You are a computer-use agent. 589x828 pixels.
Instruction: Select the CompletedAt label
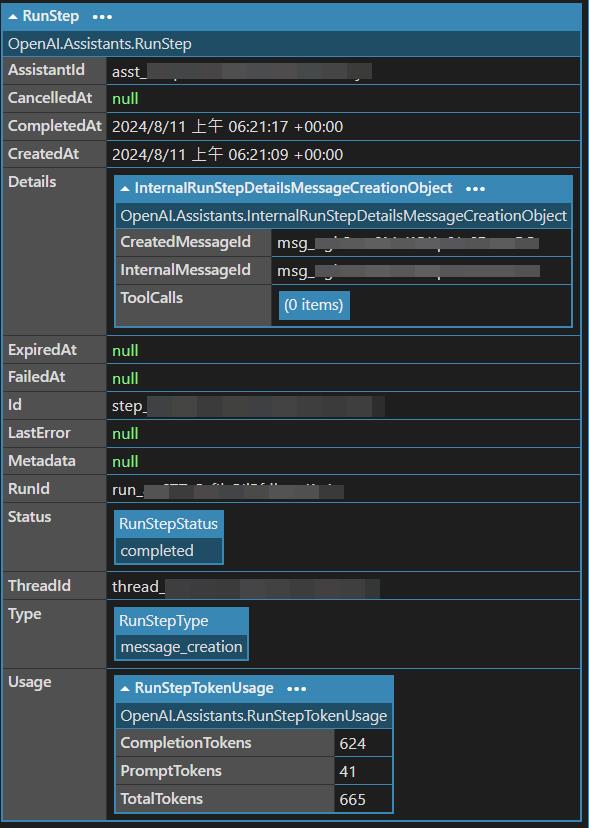[55, 126]
